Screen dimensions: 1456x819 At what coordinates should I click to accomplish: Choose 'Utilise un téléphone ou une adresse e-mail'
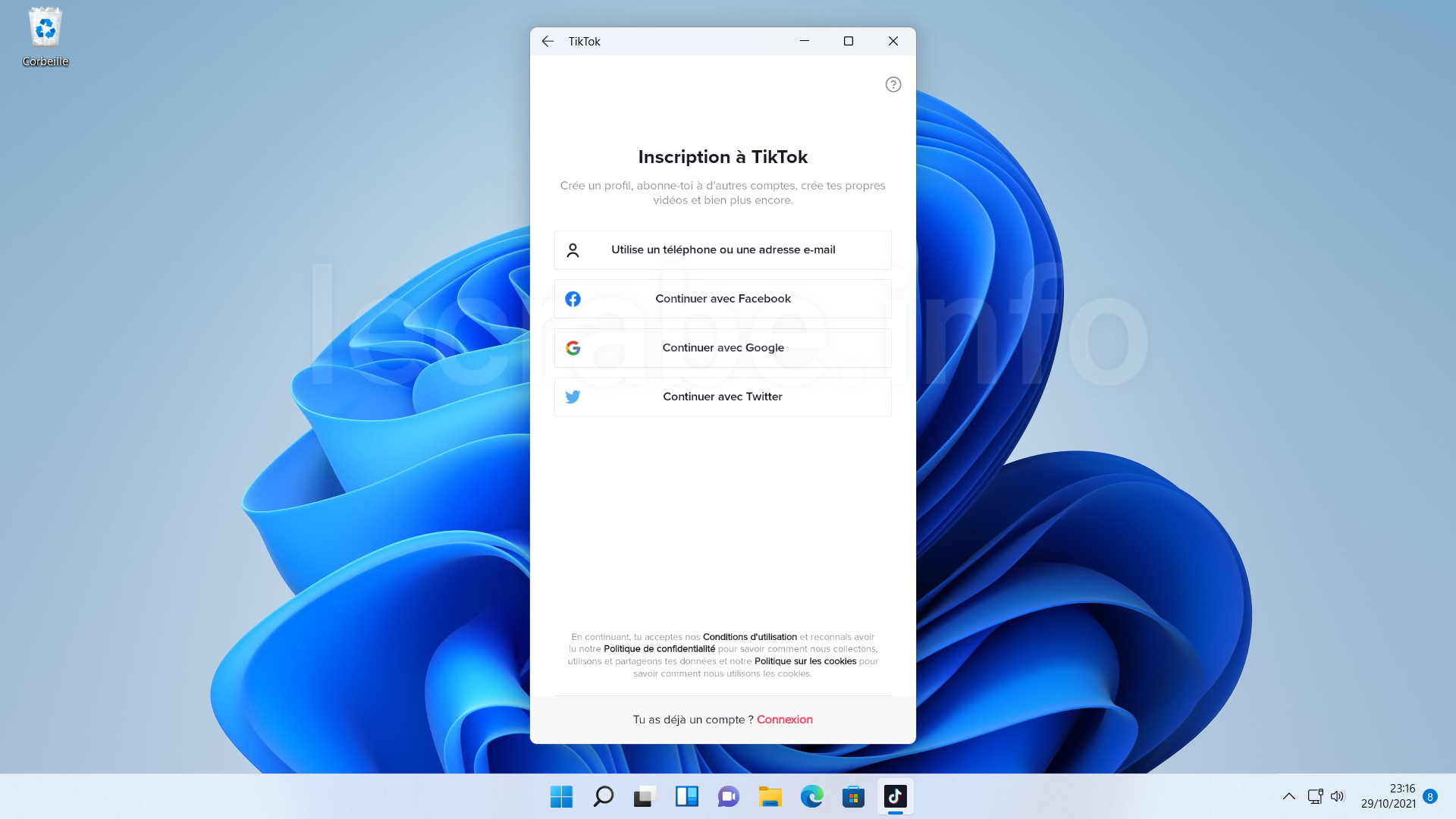(723, 249)
